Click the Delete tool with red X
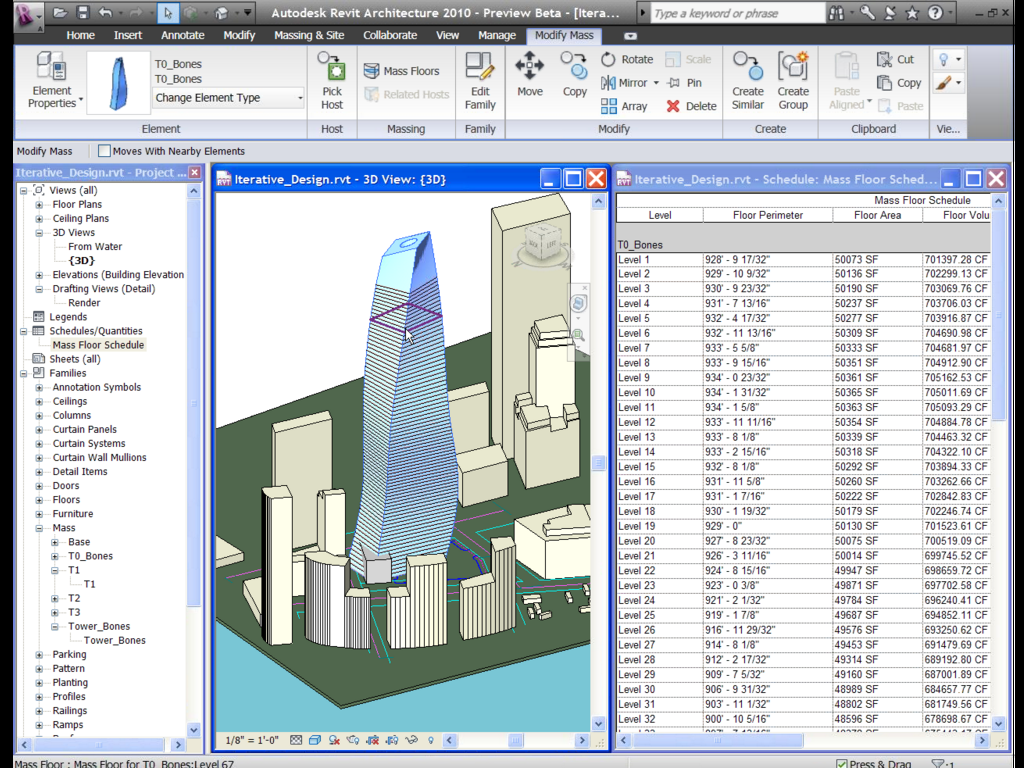1024x768 pixels. (x=691, y=106)
